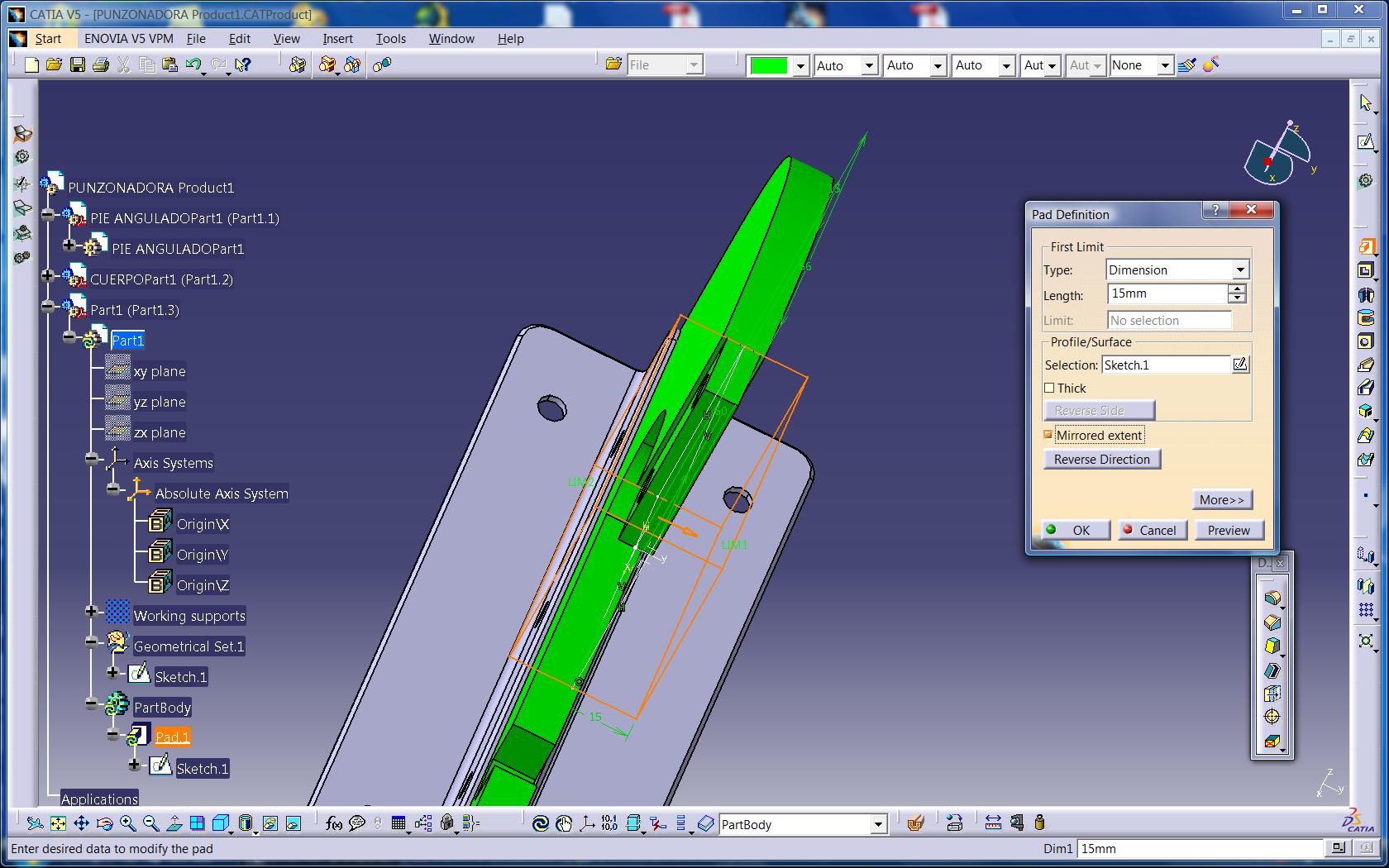The image size is (1389, 868).
Task: Select Origin\X tree item
Action: coord(203,524)
